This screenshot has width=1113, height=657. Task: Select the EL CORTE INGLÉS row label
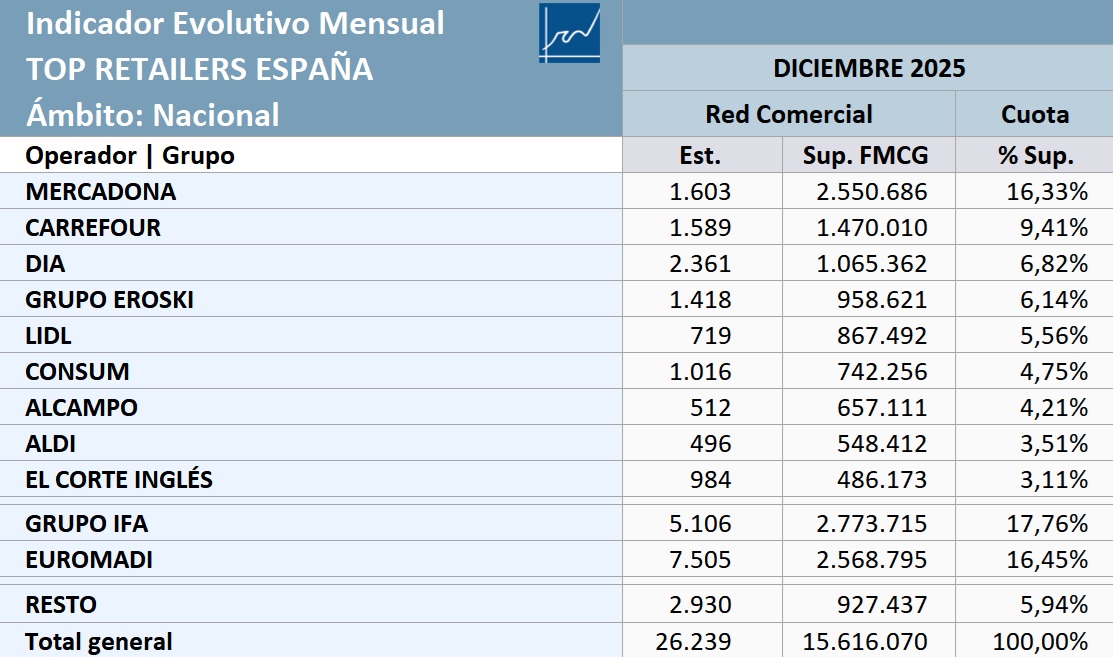pyautogui.click(x=119, y=479)
